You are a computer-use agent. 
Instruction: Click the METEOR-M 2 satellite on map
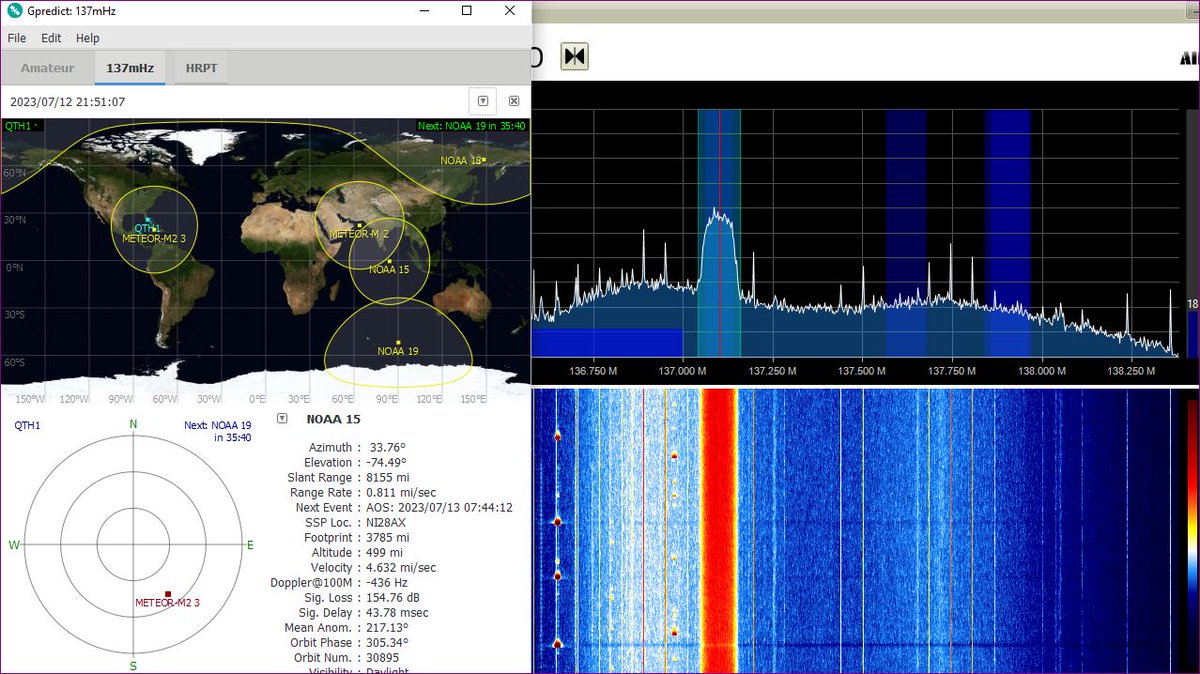(361, 225)
